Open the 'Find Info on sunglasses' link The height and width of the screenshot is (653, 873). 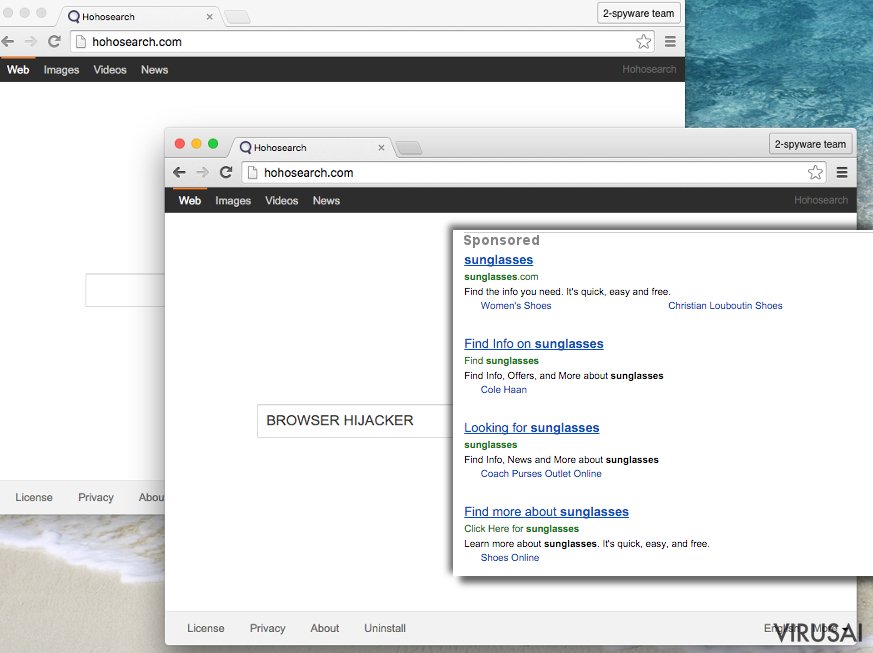[x=534, y=344]
